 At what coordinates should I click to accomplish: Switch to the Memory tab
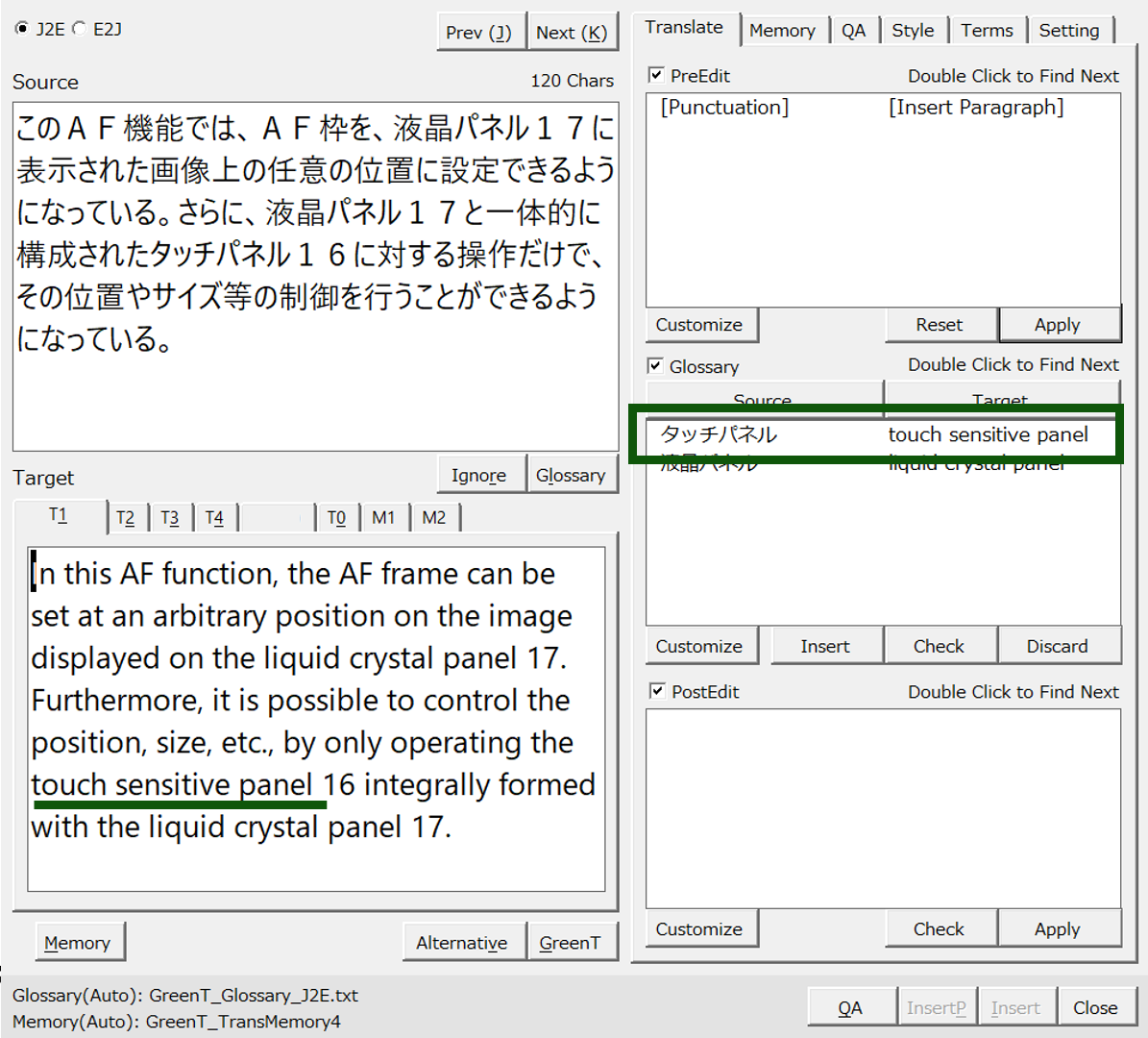[782, 31]
